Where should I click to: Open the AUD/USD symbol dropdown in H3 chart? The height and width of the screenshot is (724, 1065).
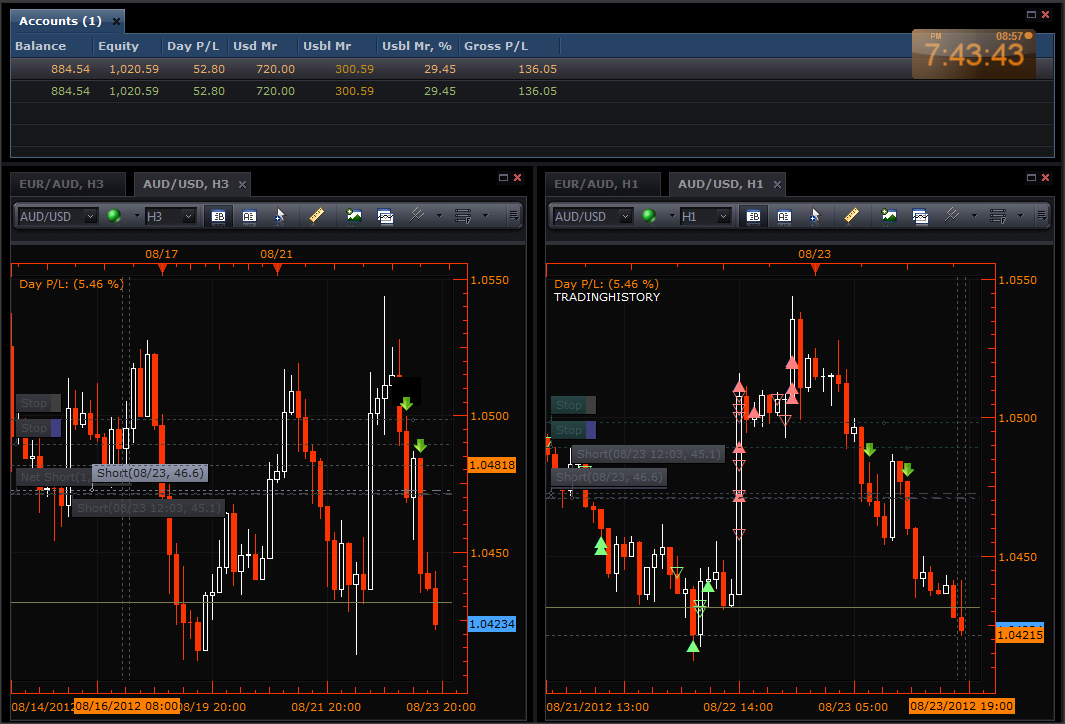pyautogui.click(x=58, y=216)
